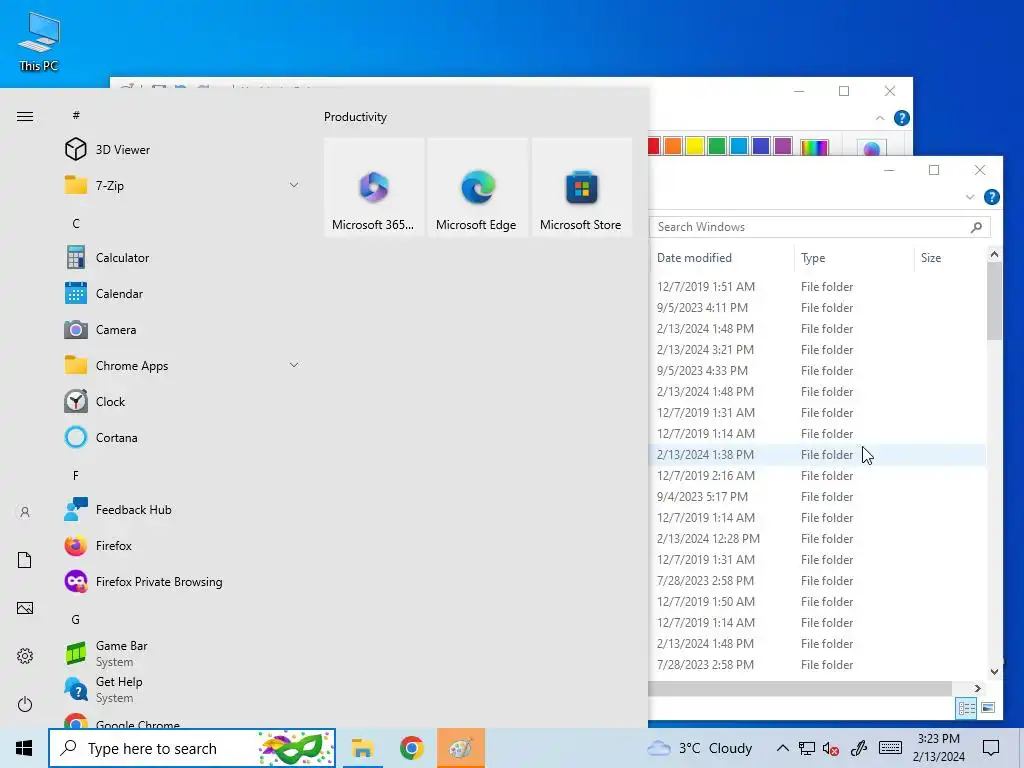Open Documents from Start sidebar
This screenshot has width=1024, height=768.
25,560
